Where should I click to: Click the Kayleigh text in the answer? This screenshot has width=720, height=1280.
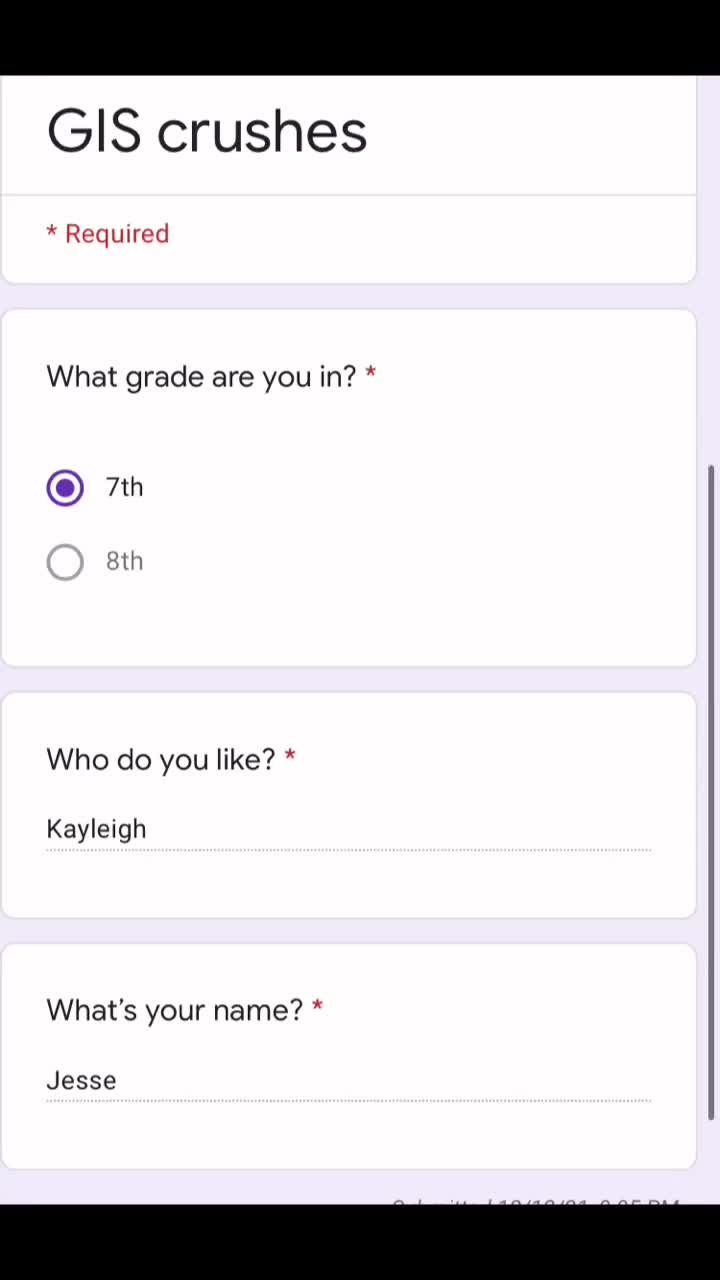click(96, 829)
